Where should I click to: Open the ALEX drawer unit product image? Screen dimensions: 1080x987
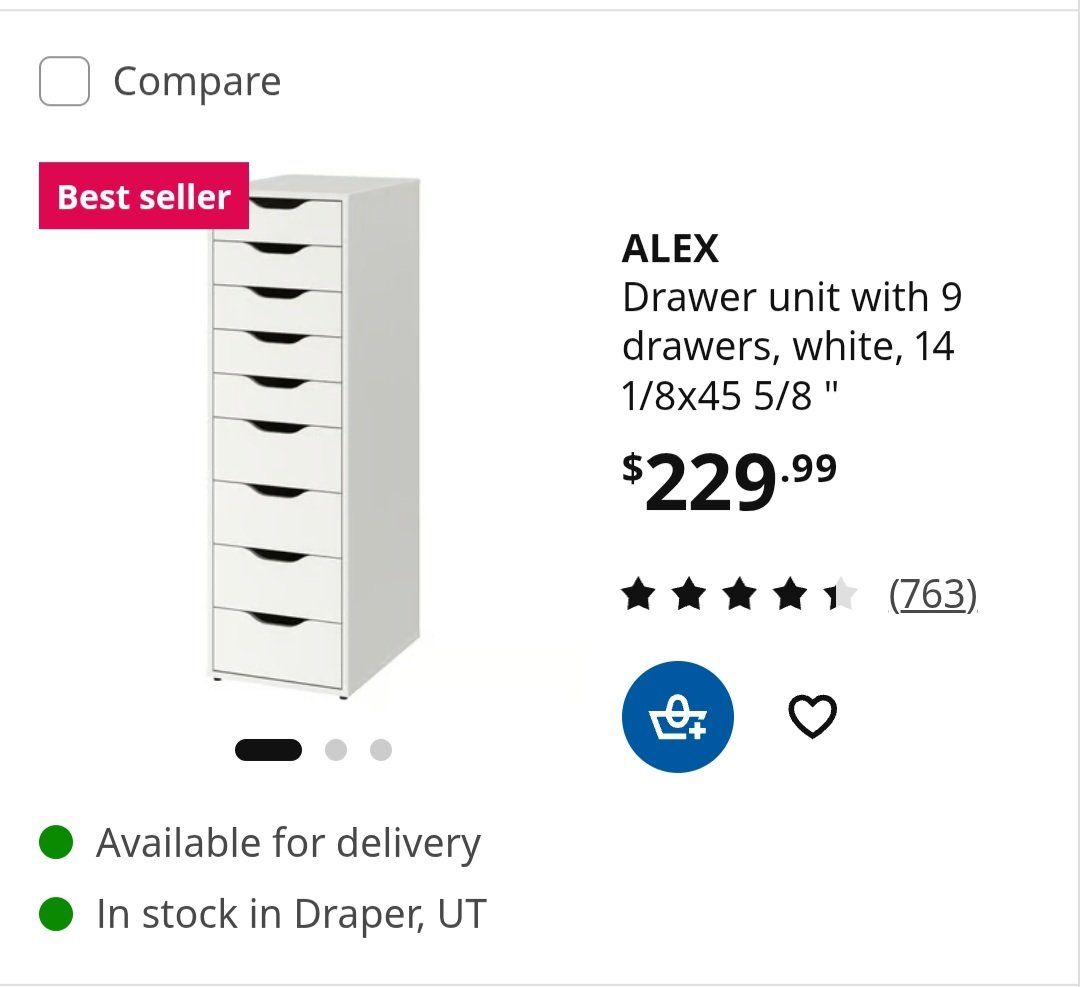pyautogui.click(x=314, y=437)
